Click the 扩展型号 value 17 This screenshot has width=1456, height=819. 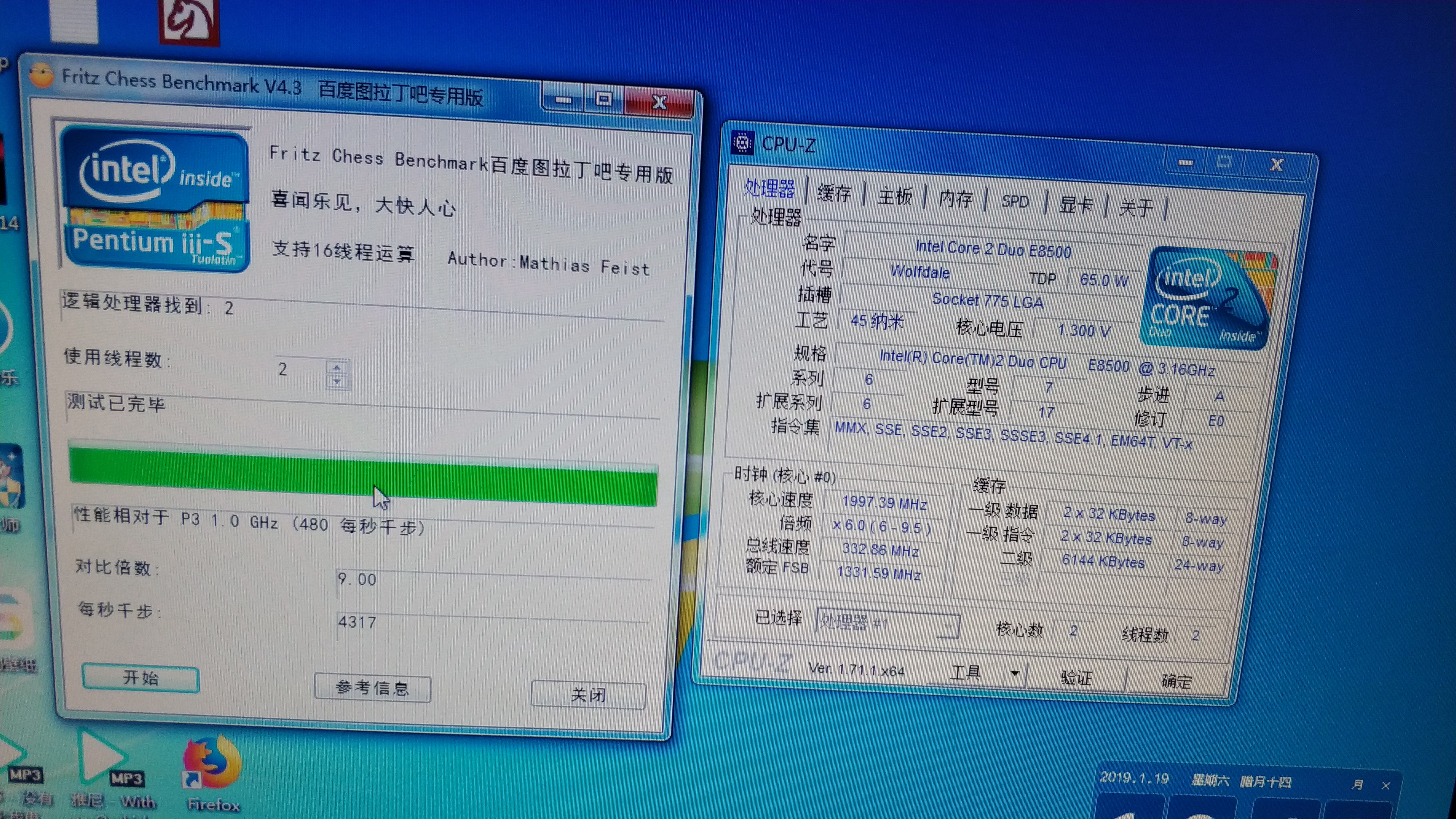click(1046, 412)
